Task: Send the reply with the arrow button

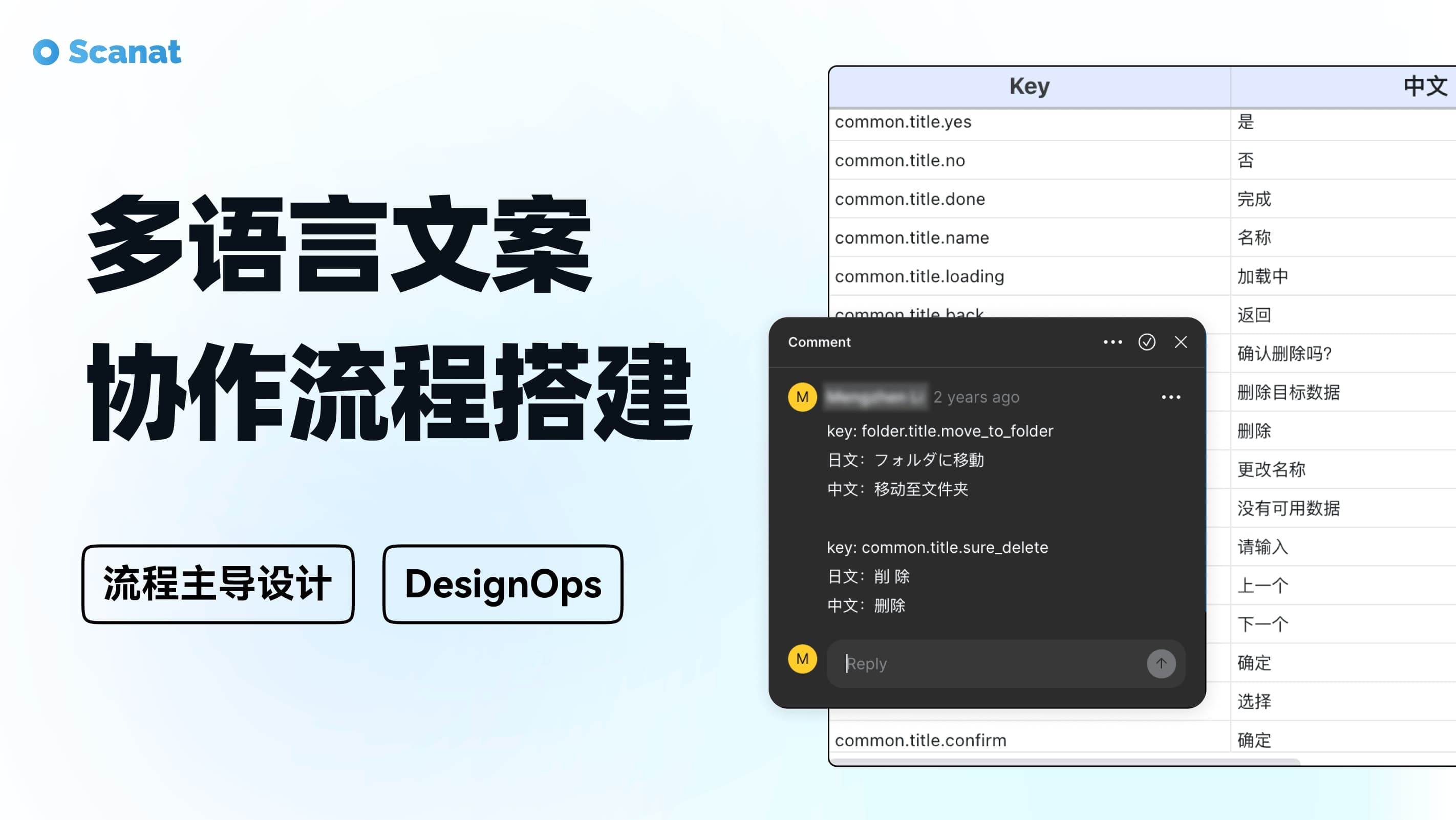Action: pyautogui.click(x=1161, y=663)
